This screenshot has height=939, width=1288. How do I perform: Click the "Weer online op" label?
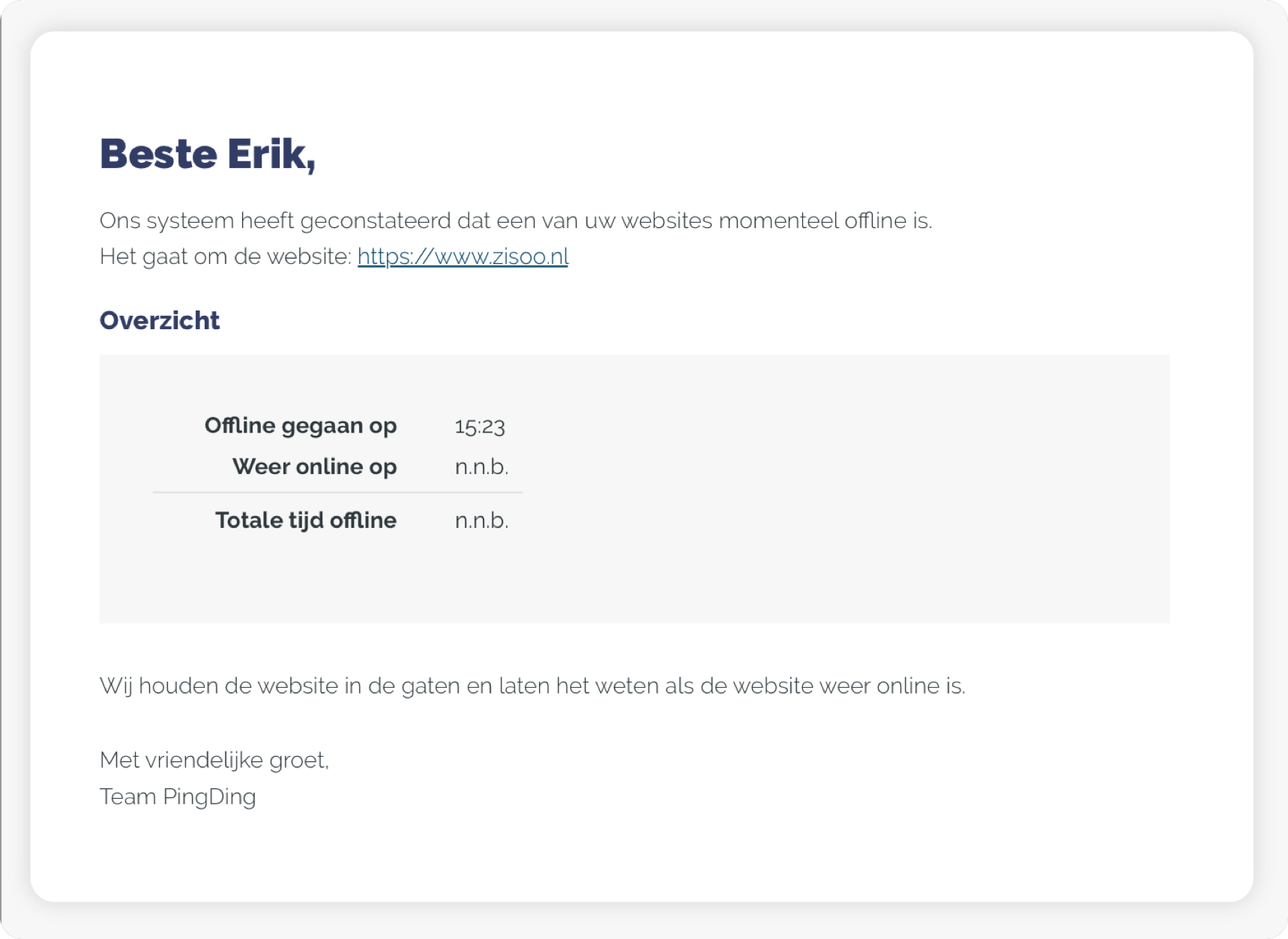coord(314,466)
